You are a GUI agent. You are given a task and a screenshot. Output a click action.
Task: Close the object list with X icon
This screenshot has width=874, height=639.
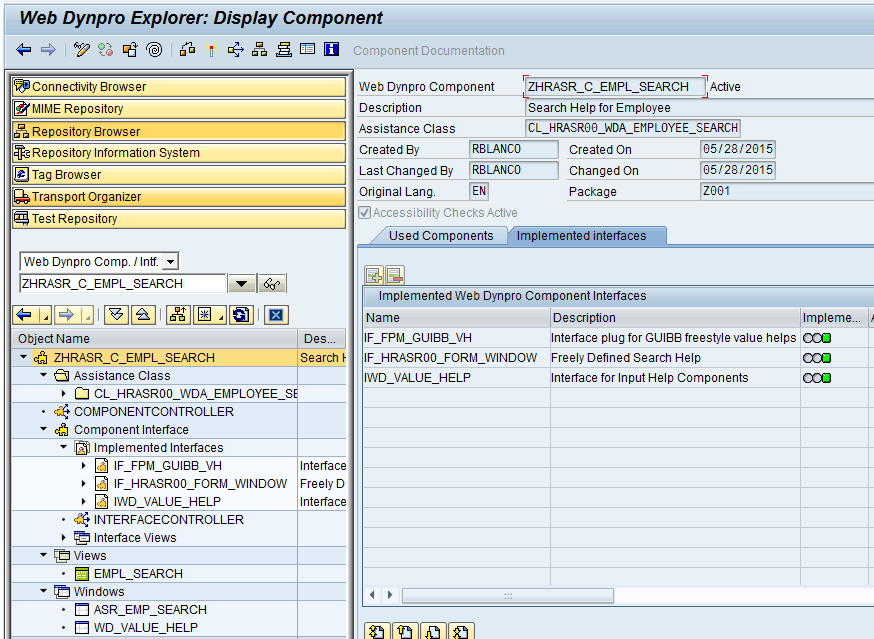tap(276, 316)
